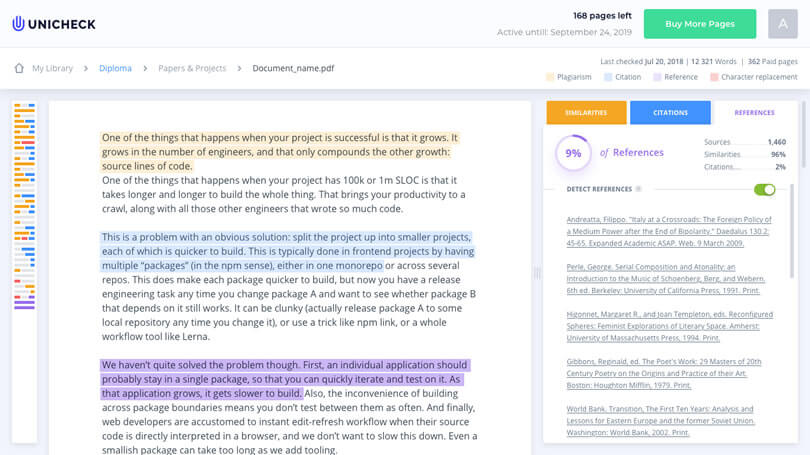Open the Diploma breadcrumb link

115,68
